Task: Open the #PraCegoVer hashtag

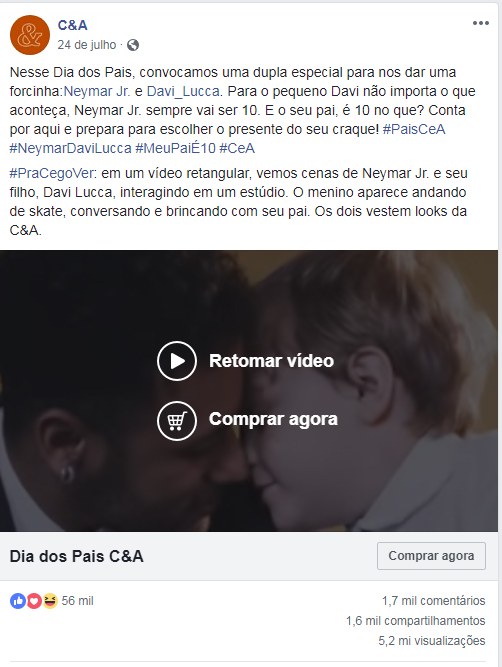Action: (x=51, y=173)
